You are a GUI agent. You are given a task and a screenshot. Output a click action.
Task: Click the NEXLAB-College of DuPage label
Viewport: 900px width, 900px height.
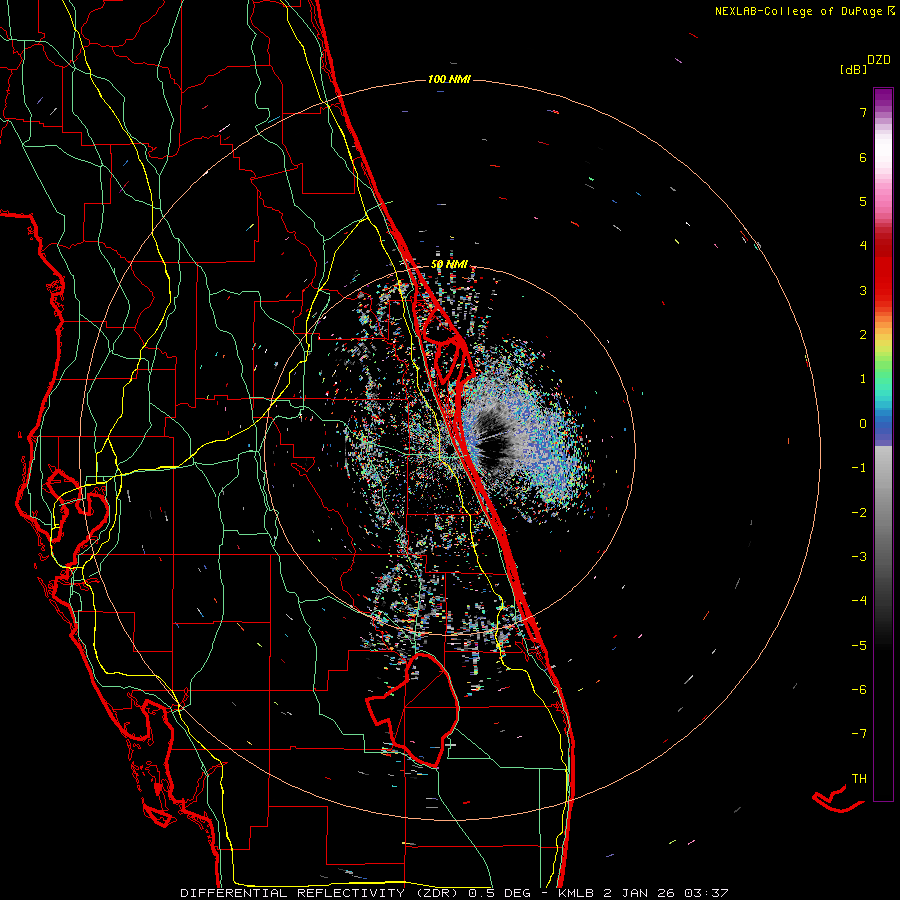tap(798, 11)
